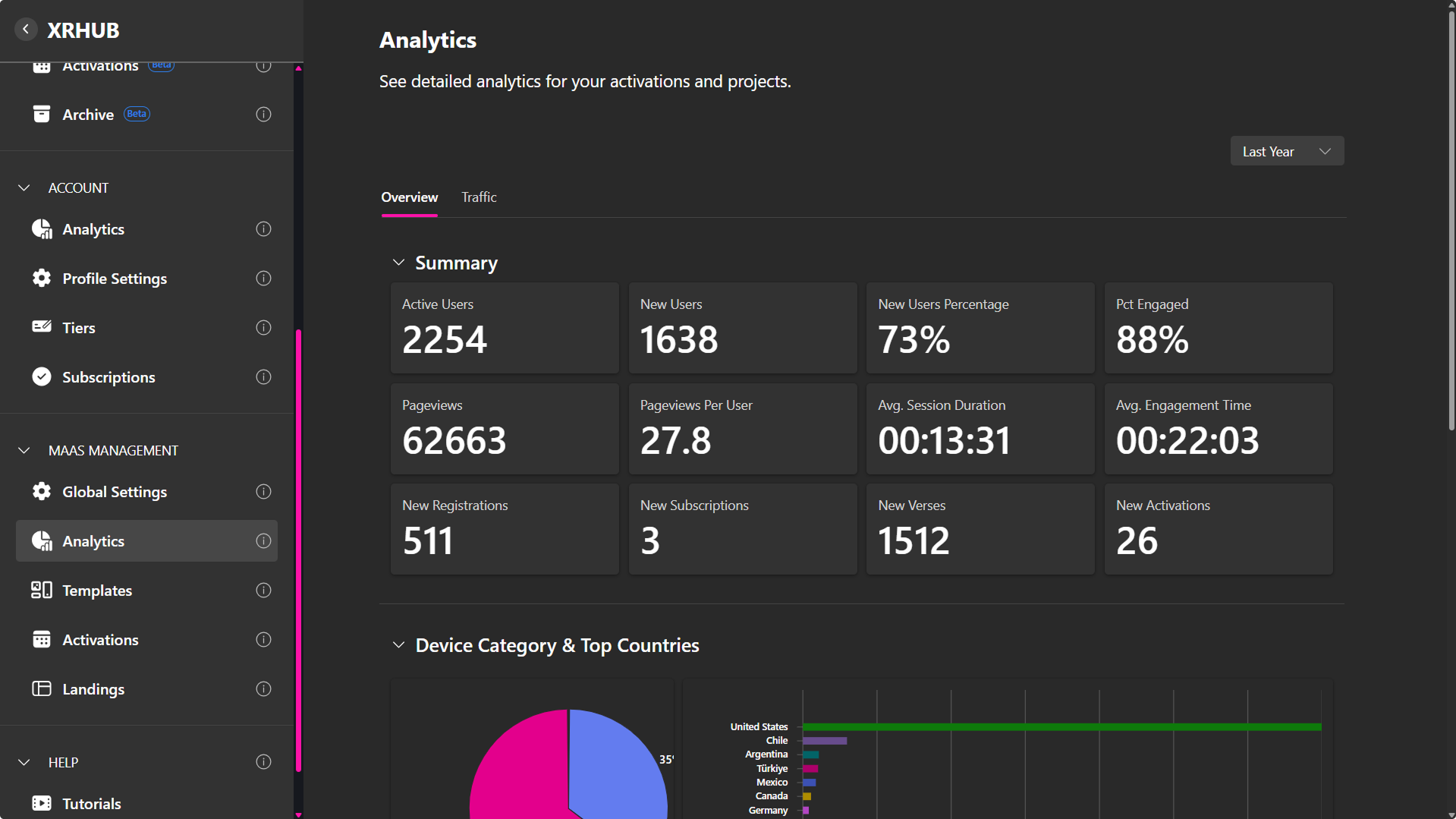Open Global Settings under MAAS Management
Image resolution: width=1456 pixels, height=819 pixels.
click(x=114, y=492)
